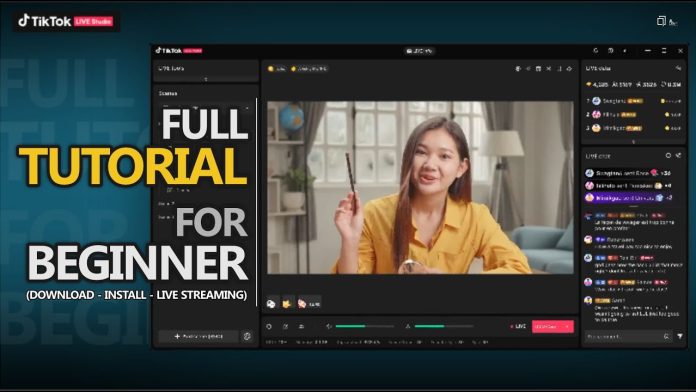This screenshot has width=696, height=392.
Task: Click the last preview toolbar icon
Action: [569, 69]
